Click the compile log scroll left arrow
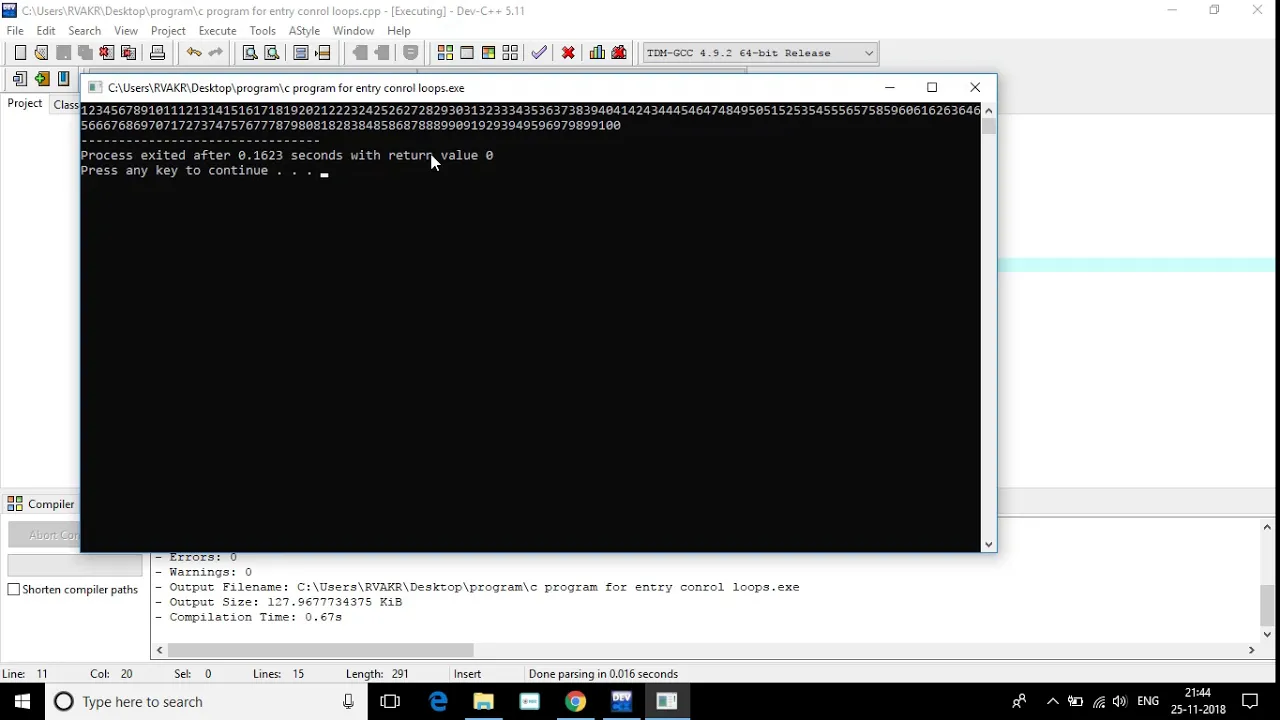1280x720 pixels. pyautogui.click(x=160, y=650)
